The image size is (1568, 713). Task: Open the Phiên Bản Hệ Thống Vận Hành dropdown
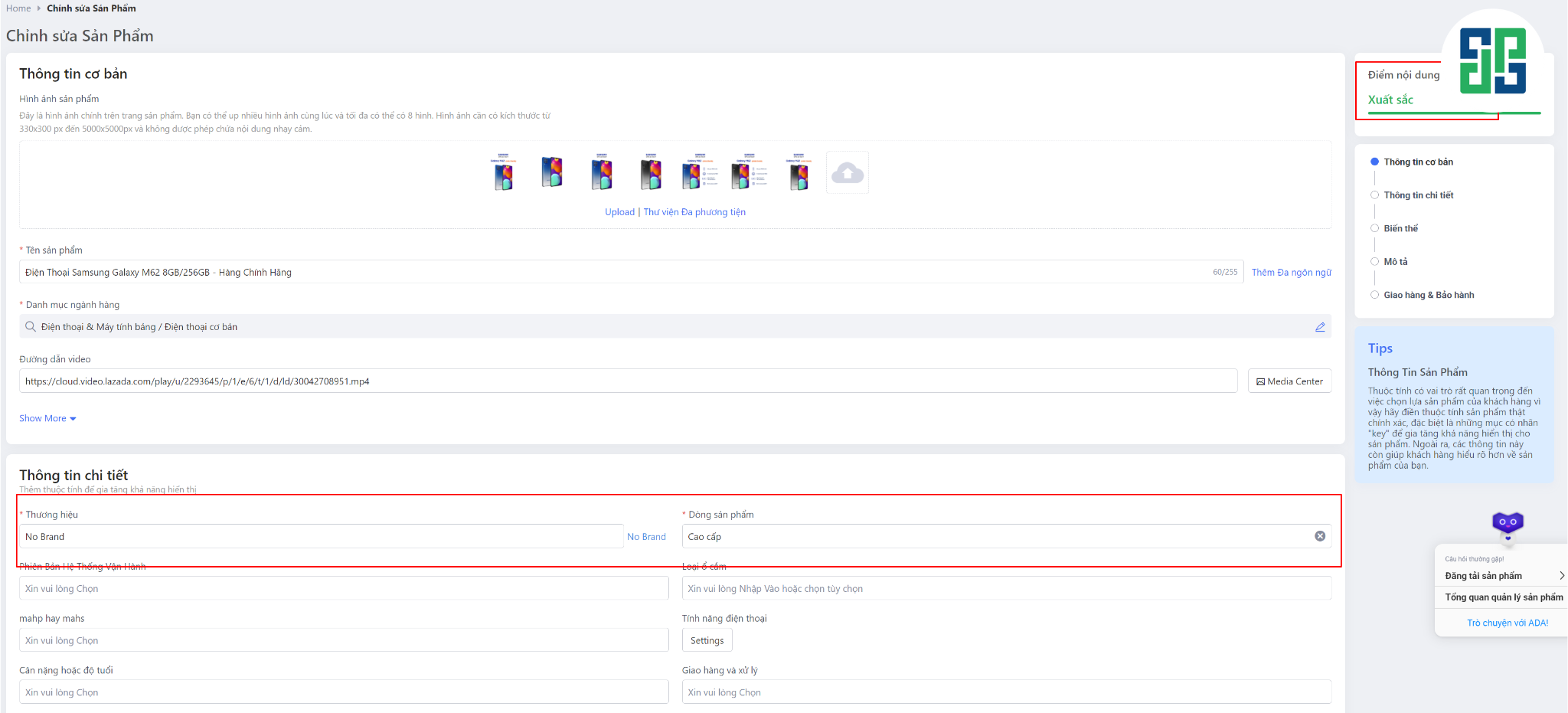click(x=344, y=588)
